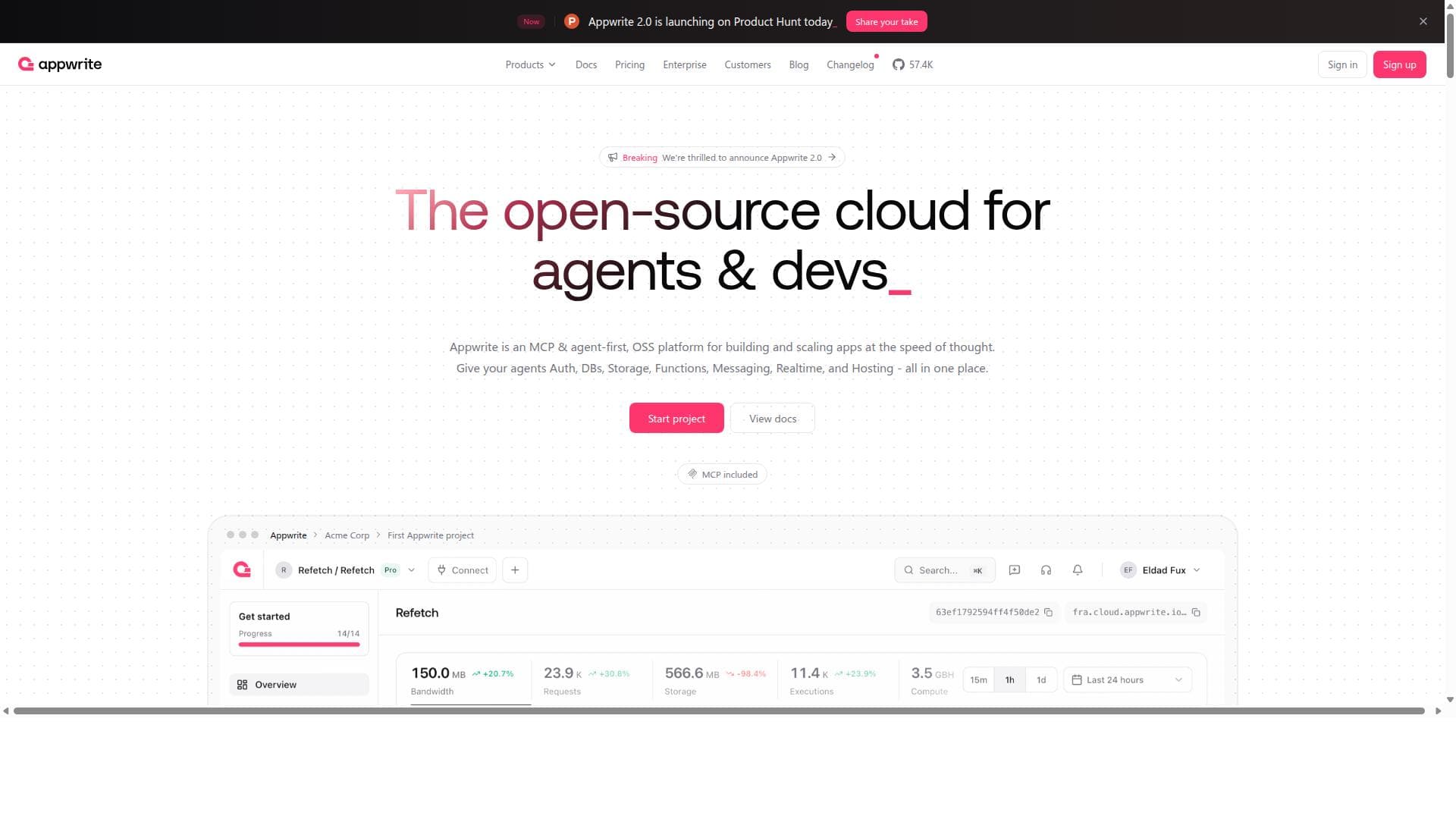Click the scroll-left arrow of the horizontal scrollbar

pos(6,711)
